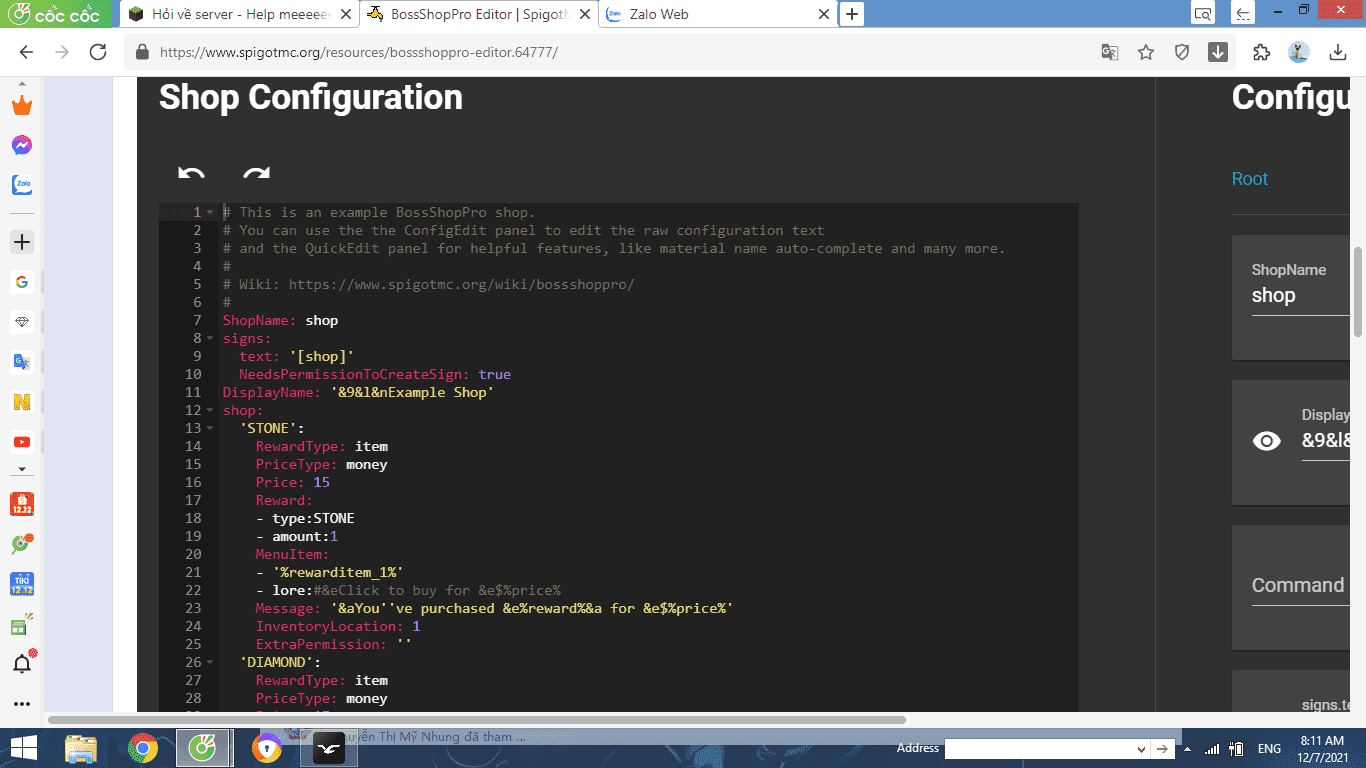
Task: Reload the page with the refresh button
Action: (x=98, y=52)
